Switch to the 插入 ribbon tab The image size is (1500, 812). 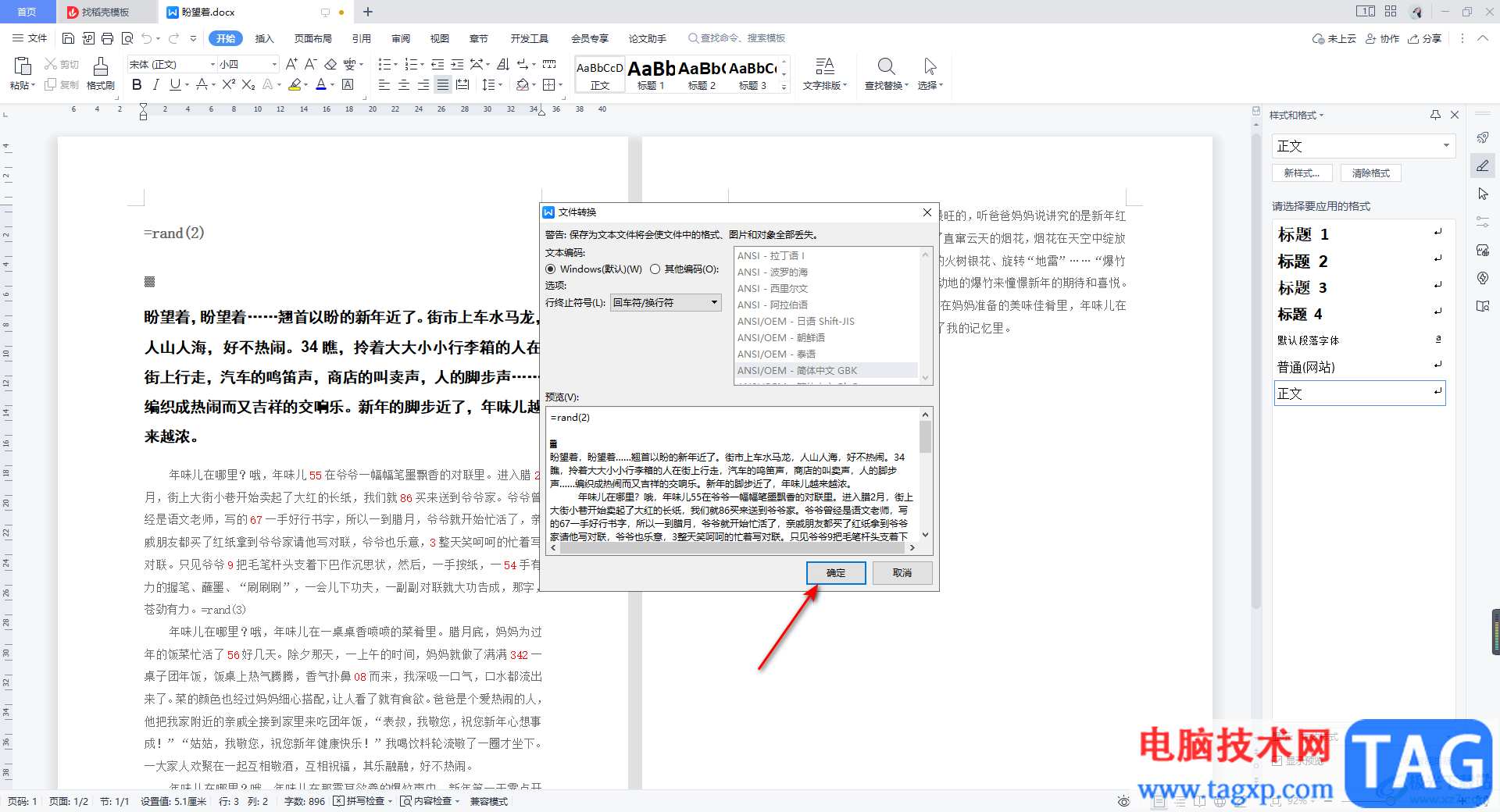click(x=265, y=38)
